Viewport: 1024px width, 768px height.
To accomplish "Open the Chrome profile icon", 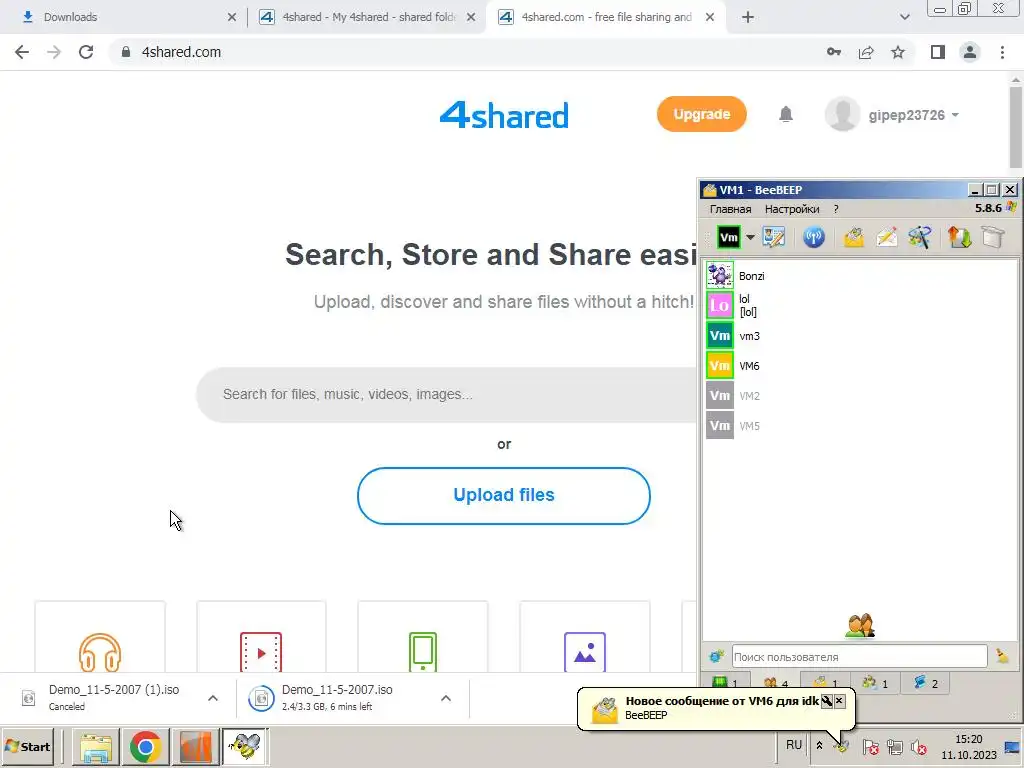I will pyautogui.click(x=970, y=52).
